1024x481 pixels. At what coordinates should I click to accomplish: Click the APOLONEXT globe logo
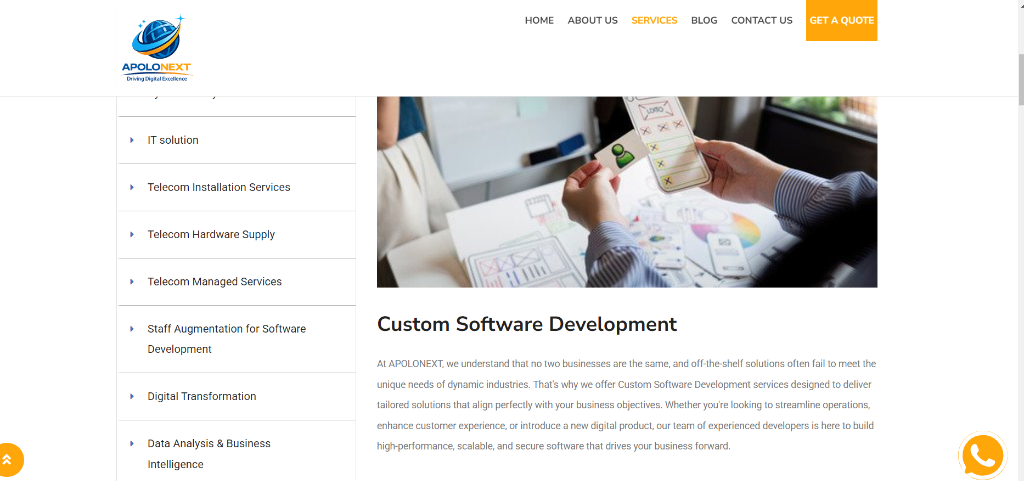(x=157, y=48)
